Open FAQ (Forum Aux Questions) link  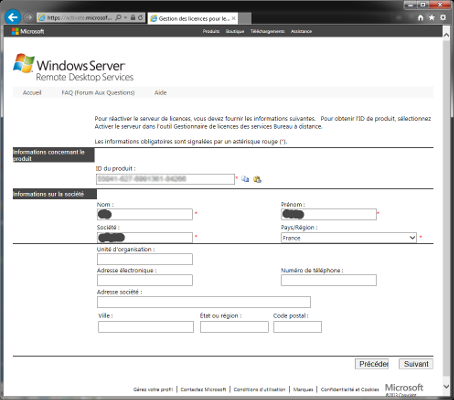98,93
